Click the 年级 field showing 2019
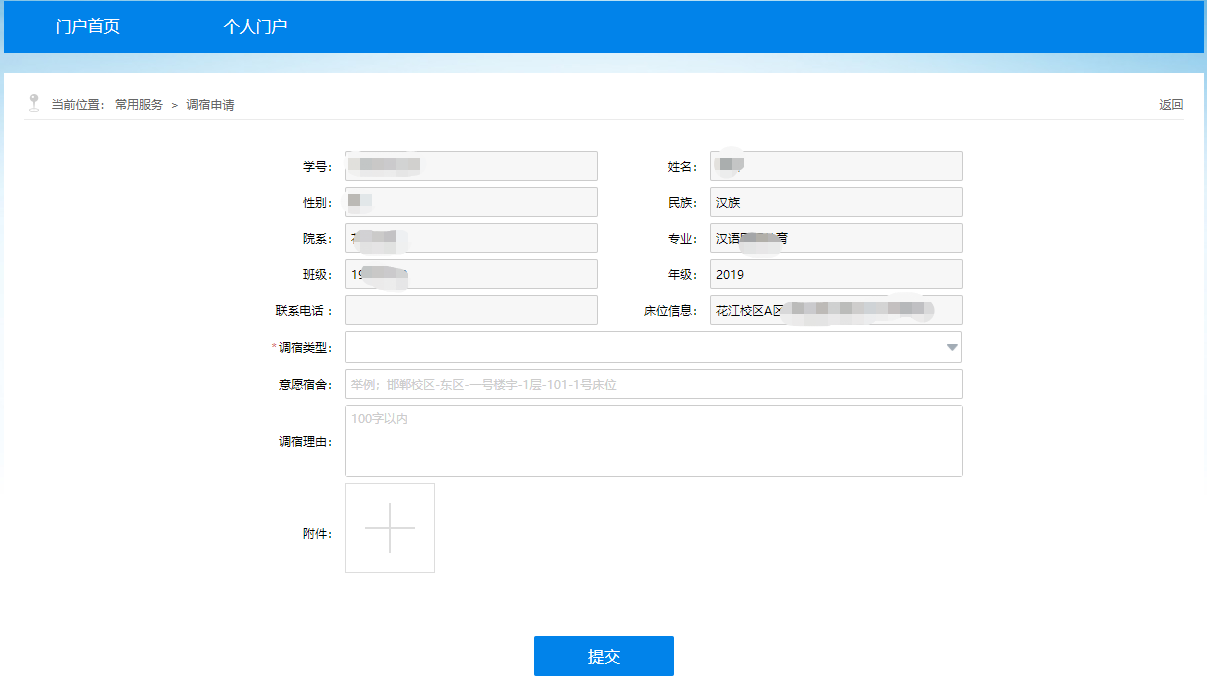Screen dimensions: 1207x698 coord(836,274)
